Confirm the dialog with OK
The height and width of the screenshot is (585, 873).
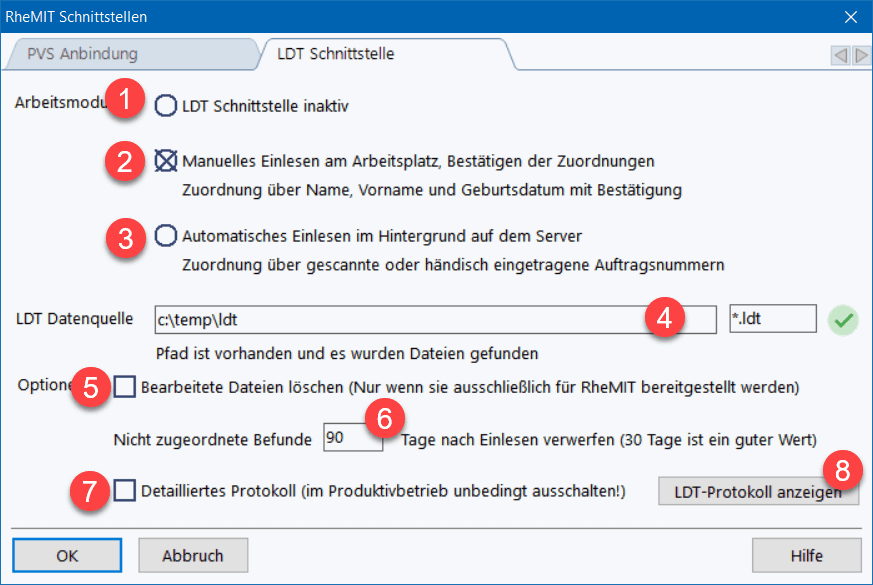point(67,554)
